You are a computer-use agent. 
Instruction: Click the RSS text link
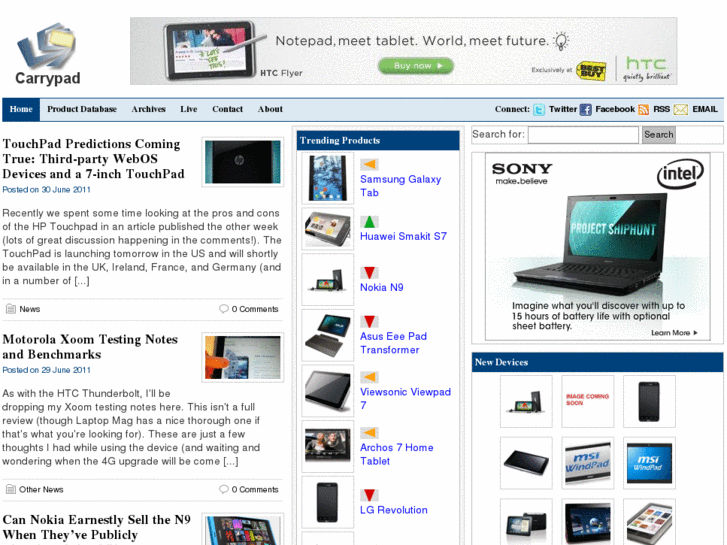coord(662,109)
